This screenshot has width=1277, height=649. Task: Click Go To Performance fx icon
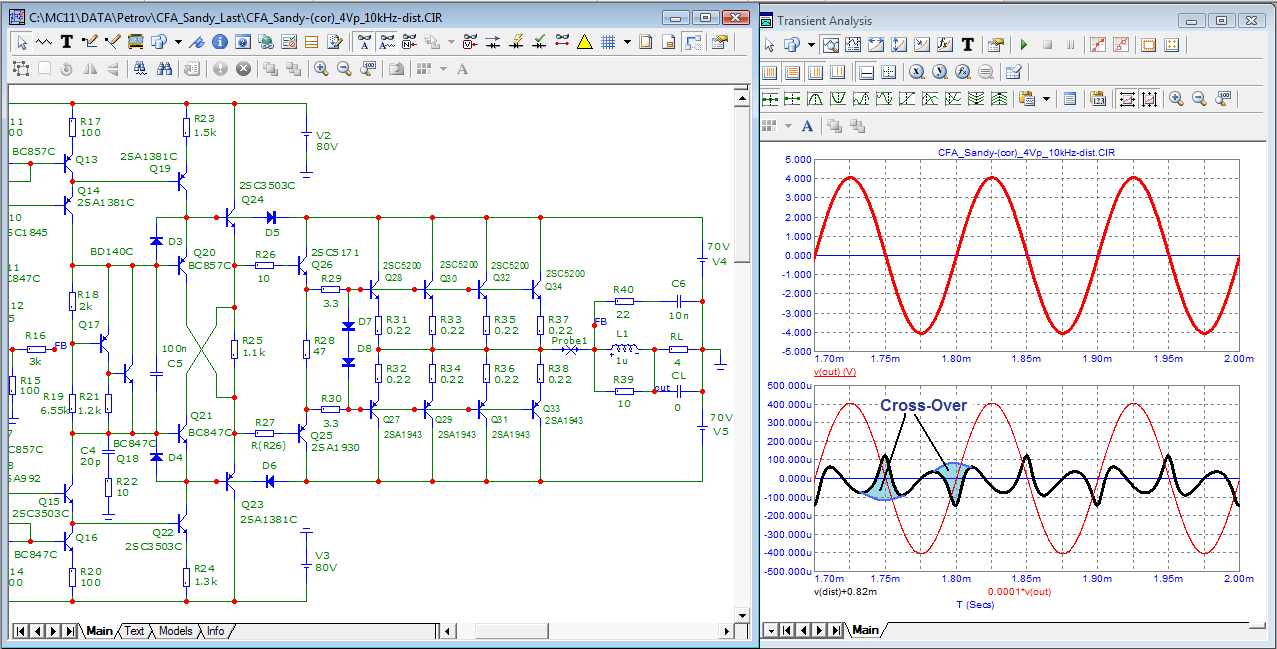tap(963, 72)
